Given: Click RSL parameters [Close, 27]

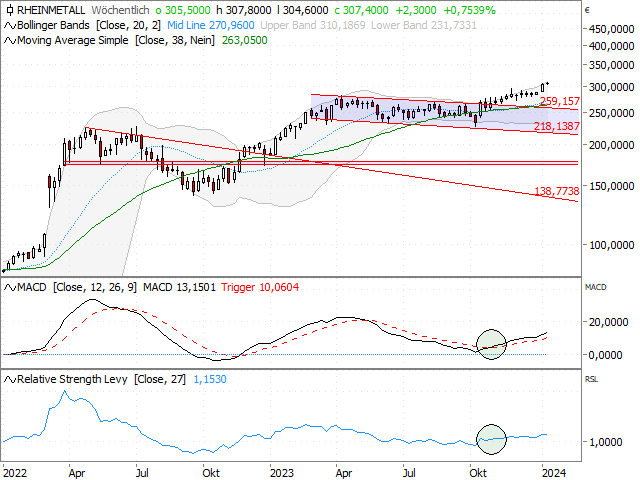Looking at the screenshot, I should tap(160, 379).
